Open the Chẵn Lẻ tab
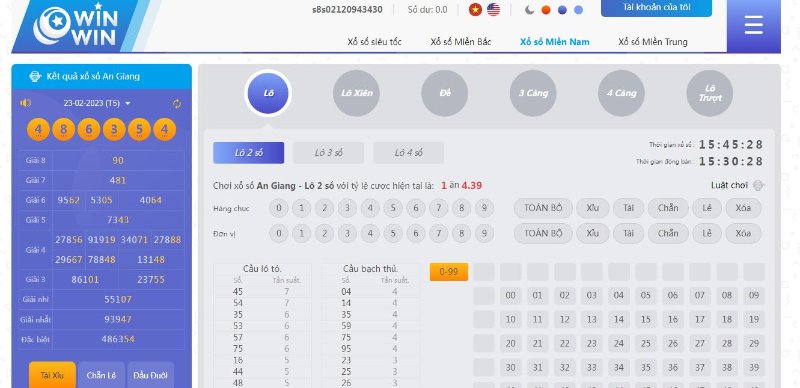Image resolution: width=800 pixels, height=388 pixels. [101, 375]
